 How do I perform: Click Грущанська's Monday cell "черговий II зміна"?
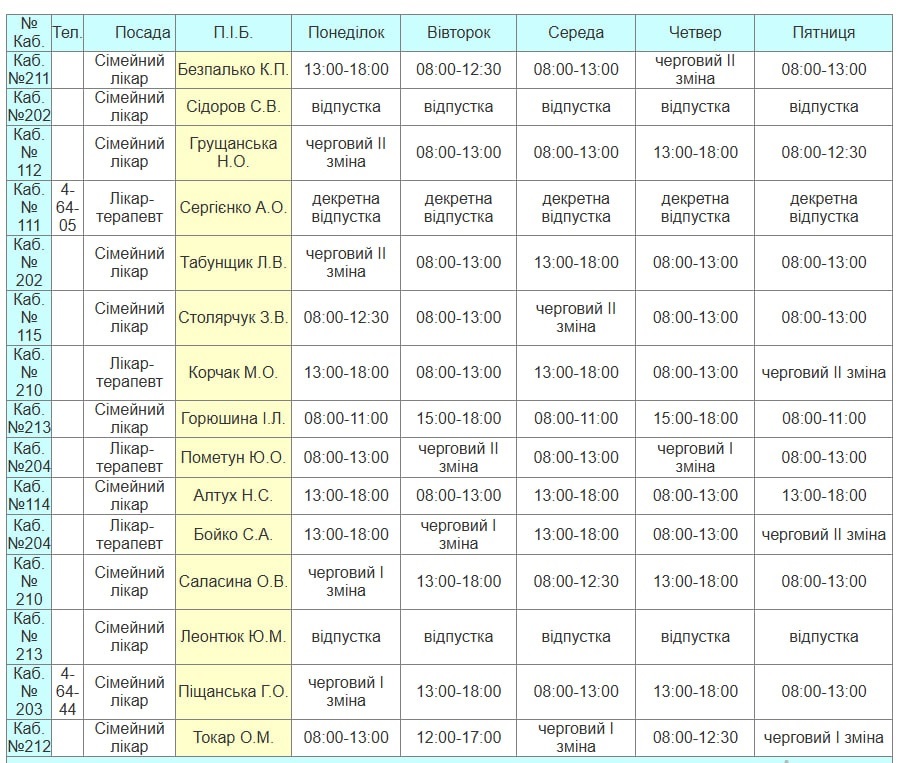coord(346,152)
